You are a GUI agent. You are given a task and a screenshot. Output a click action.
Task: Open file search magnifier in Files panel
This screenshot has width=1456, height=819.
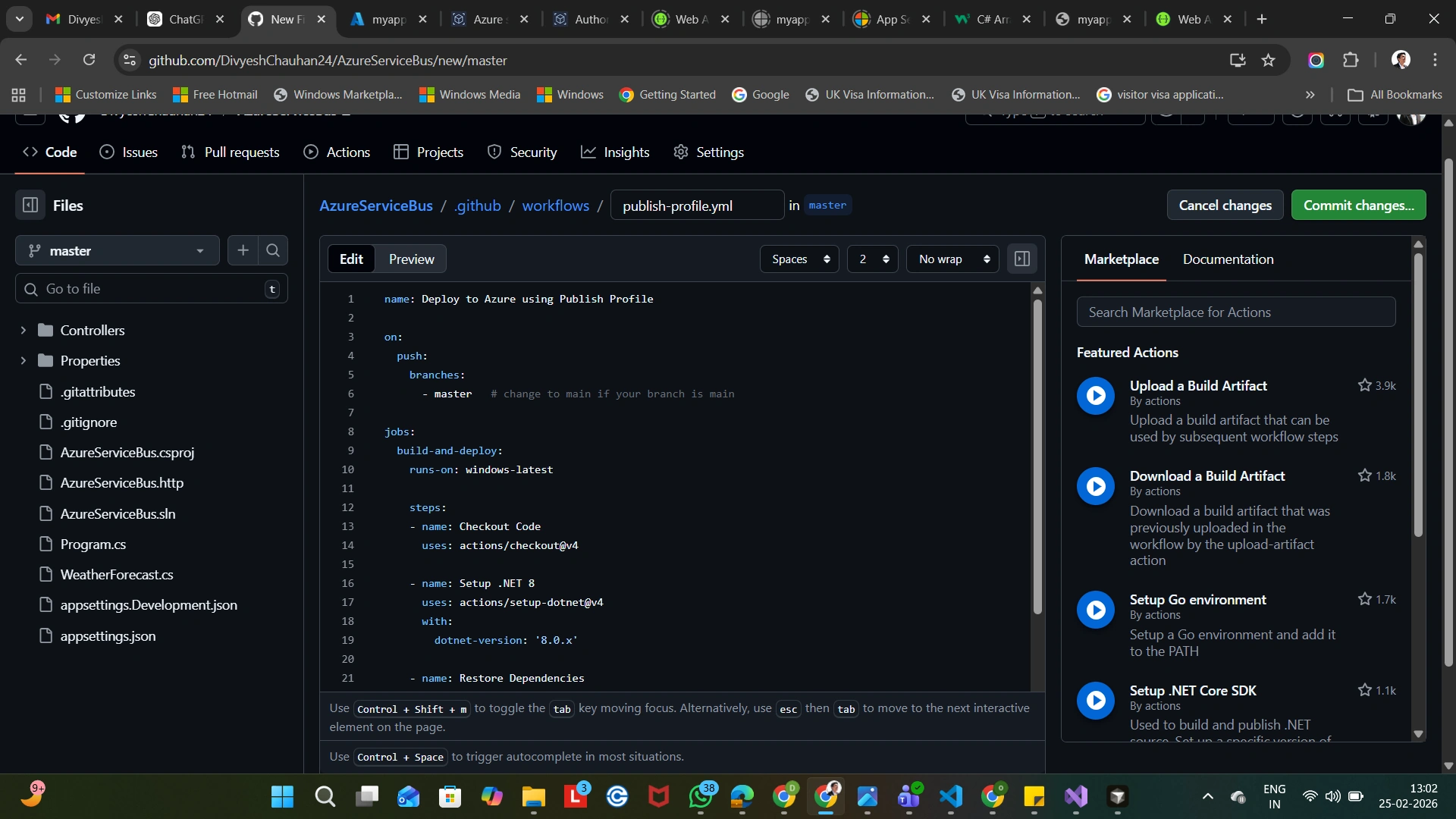tap(273, 250)
